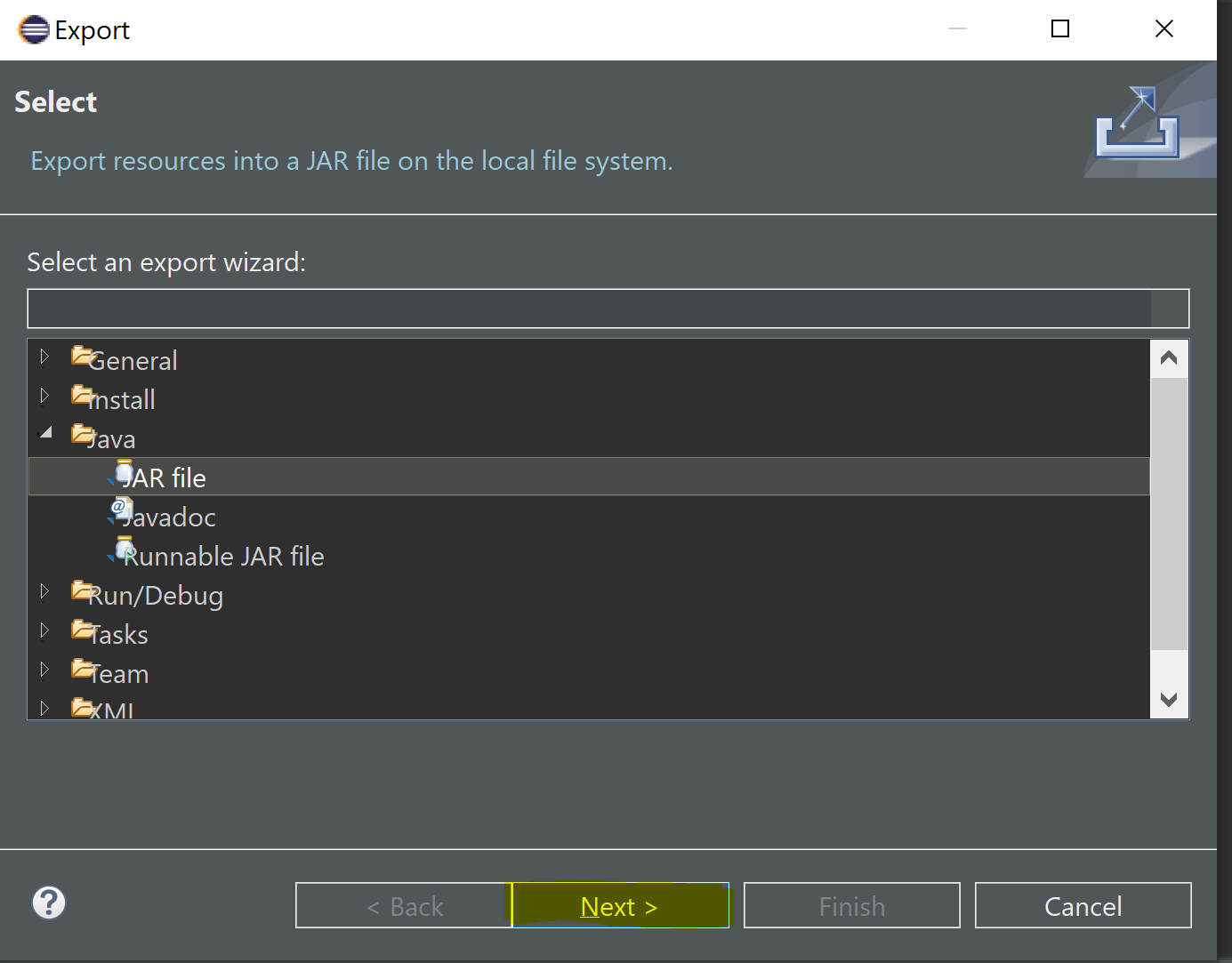Viewport: 1232px width, 963px height.
Task: Expand the Run/Debug category
Action: click(x=44, y=591)
